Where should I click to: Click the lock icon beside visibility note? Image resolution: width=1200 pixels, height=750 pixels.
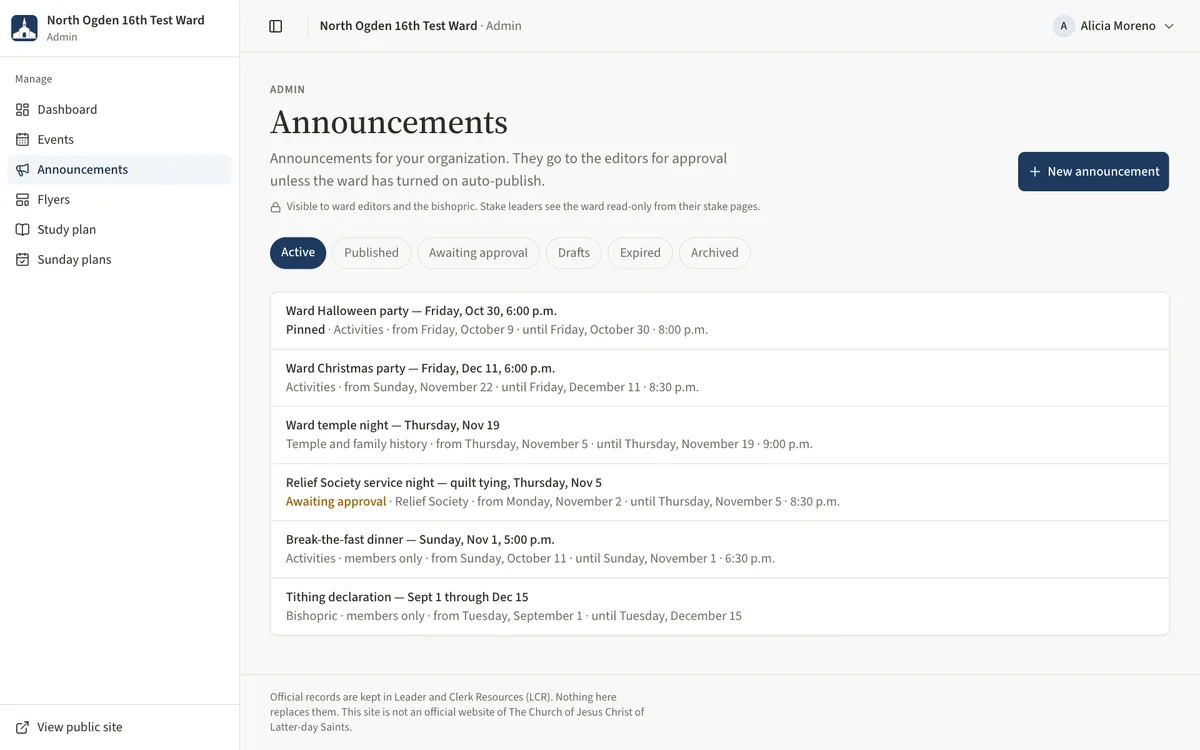276,208
